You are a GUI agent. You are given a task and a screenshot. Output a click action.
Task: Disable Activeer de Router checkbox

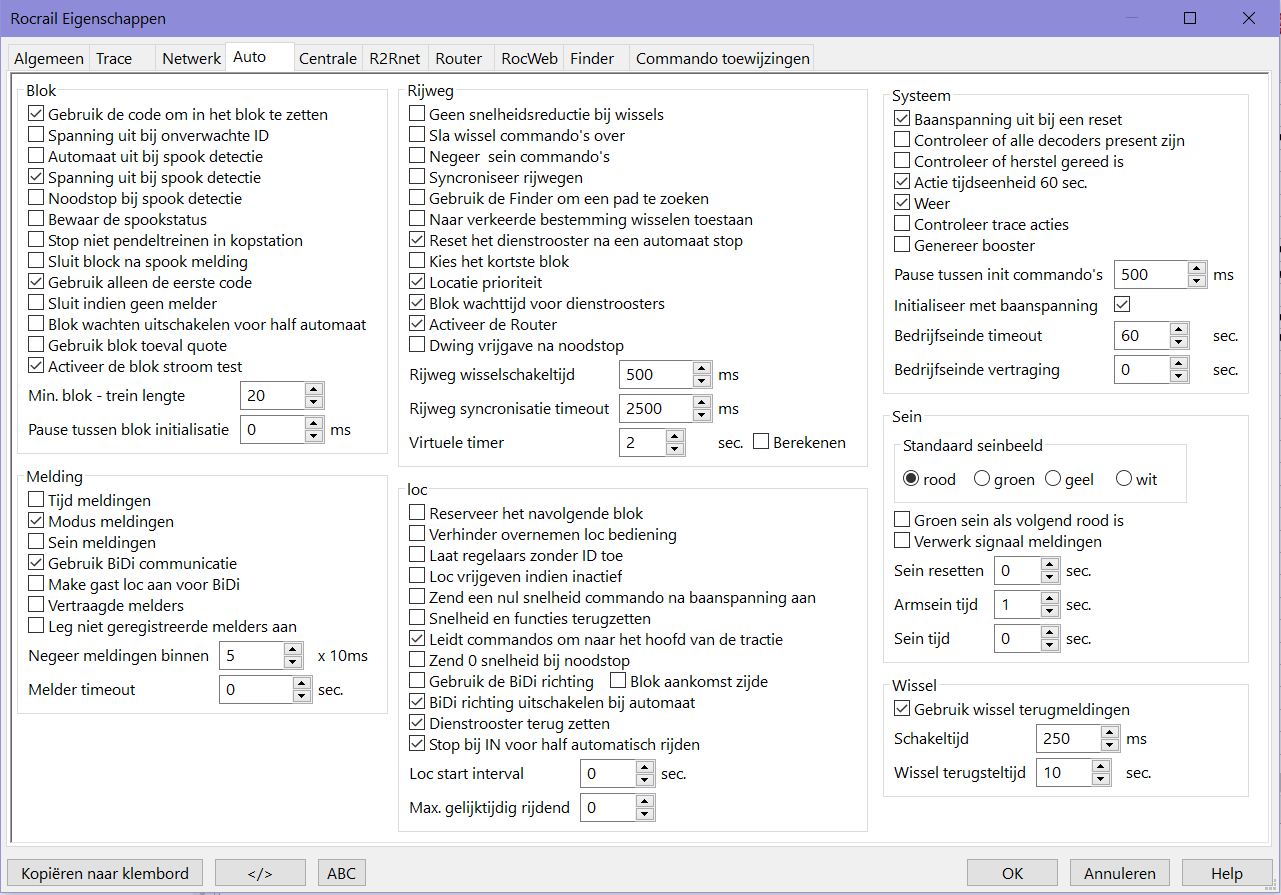click(x=418, y=324)
